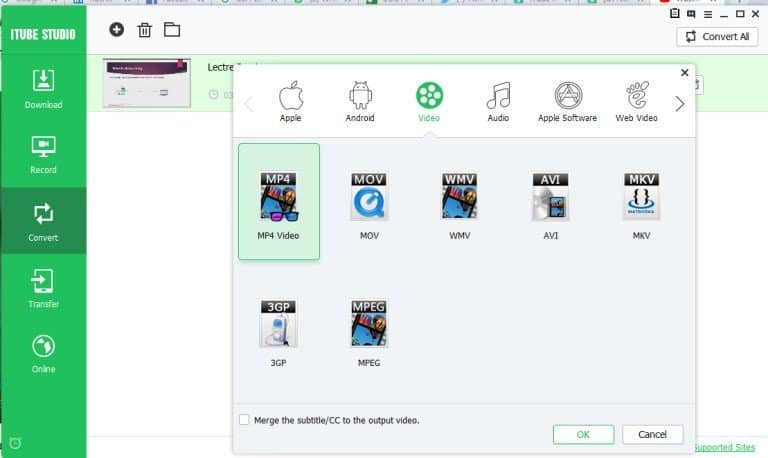Image resolution: width=768 pixels, height=458 pixels.
Task: Open the hamburger menu in title bar
Action: click(708, 14)
